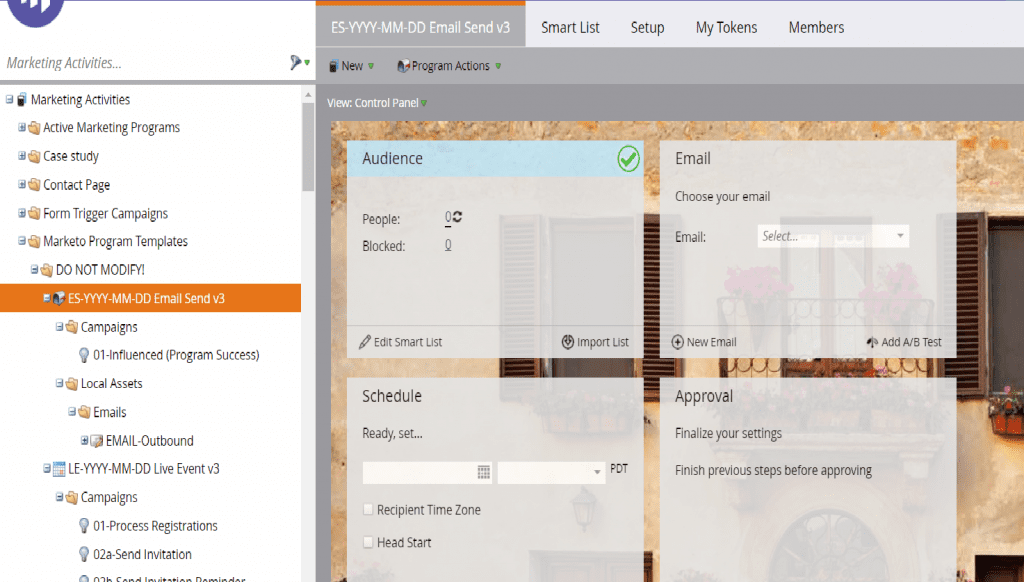Select the Contact Page folder label
This screenshot has width=1024, height=582.
click(76, 185)
